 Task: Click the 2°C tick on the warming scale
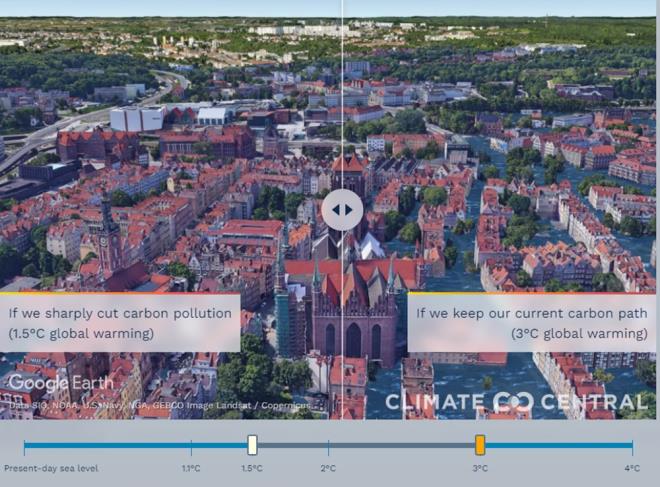(328, 445)
